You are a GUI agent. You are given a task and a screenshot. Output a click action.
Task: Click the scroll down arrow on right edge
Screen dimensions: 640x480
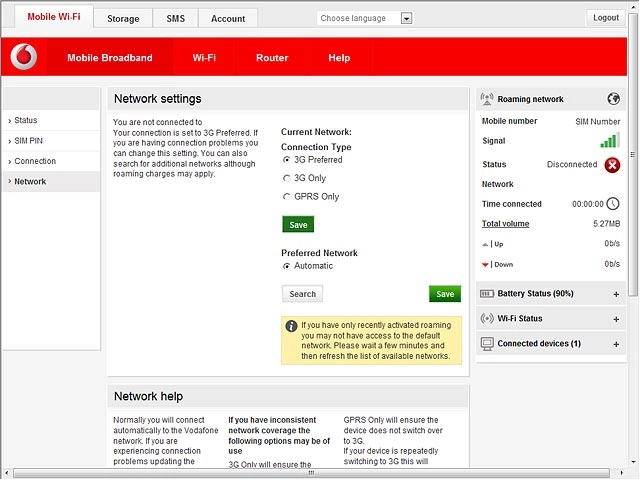click(x=633, y=462)
